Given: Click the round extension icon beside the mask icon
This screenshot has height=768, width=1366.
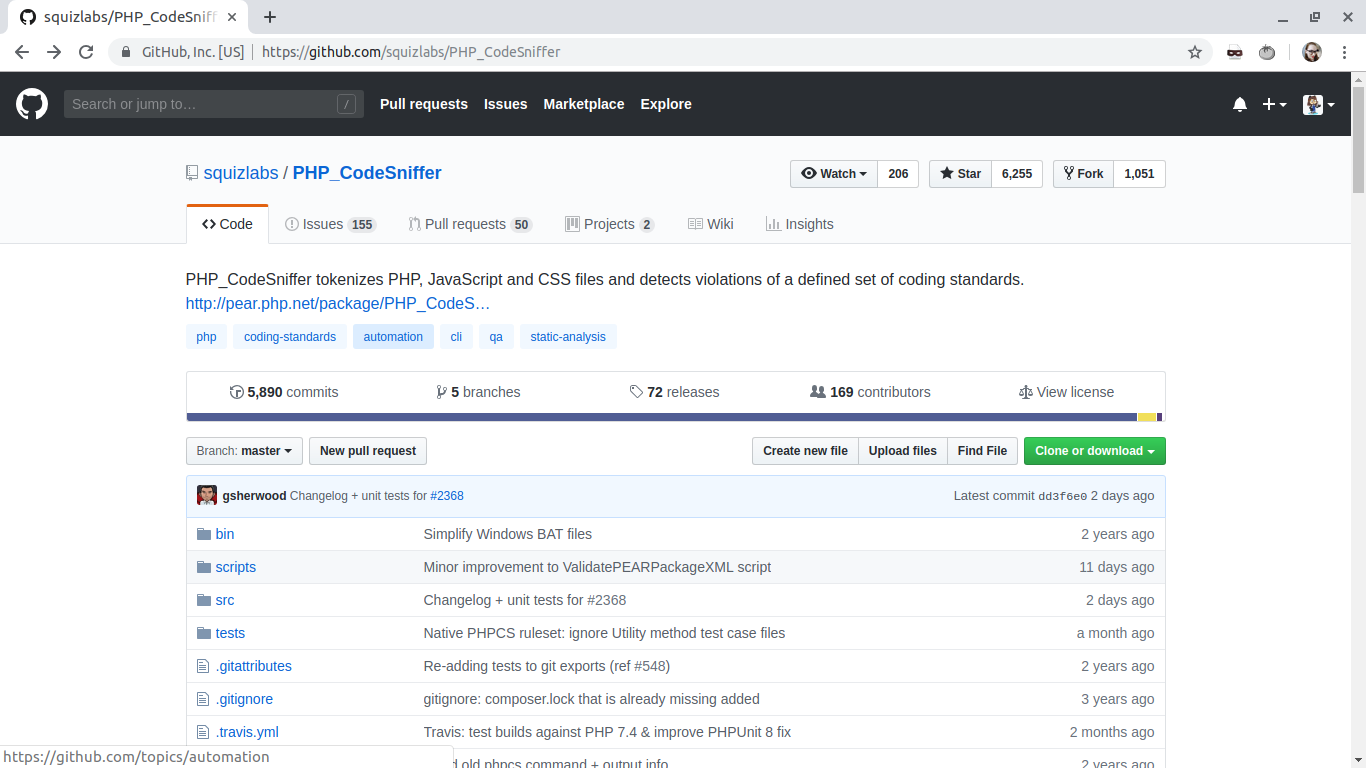Looking at the screenshot, I should (1267, 52).
